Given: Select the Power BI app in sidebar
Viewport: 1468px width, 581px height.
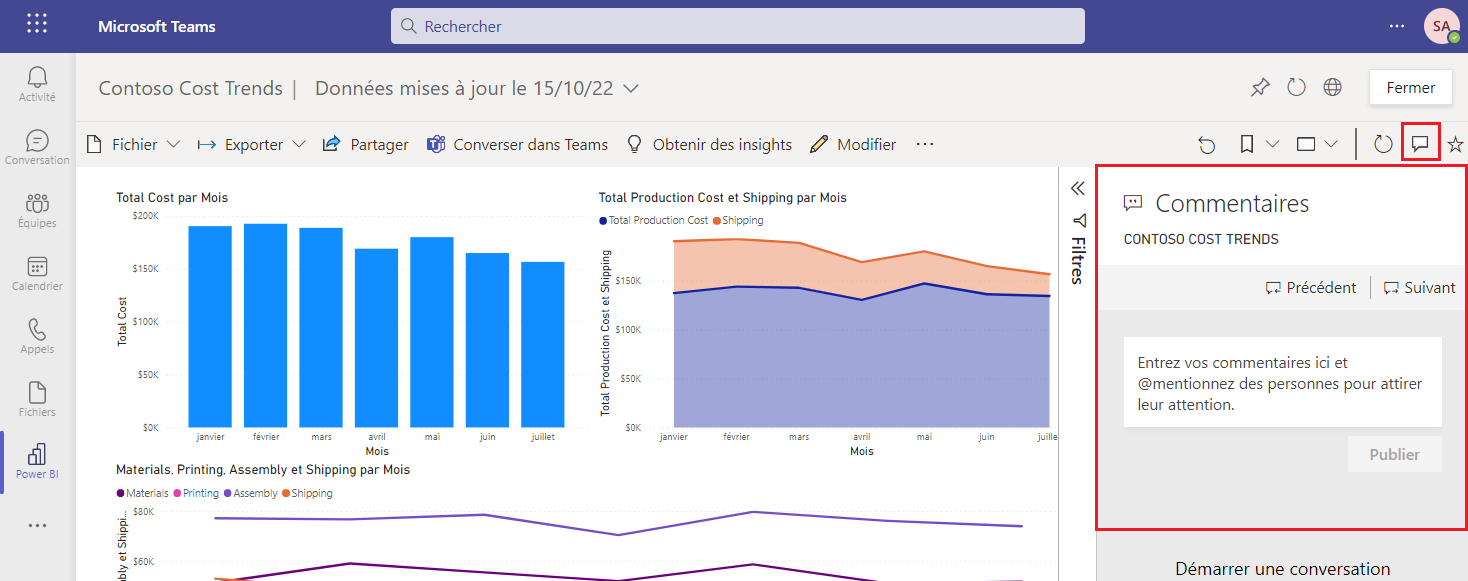Looking at the screenshot, I should [x=37, y=462].
